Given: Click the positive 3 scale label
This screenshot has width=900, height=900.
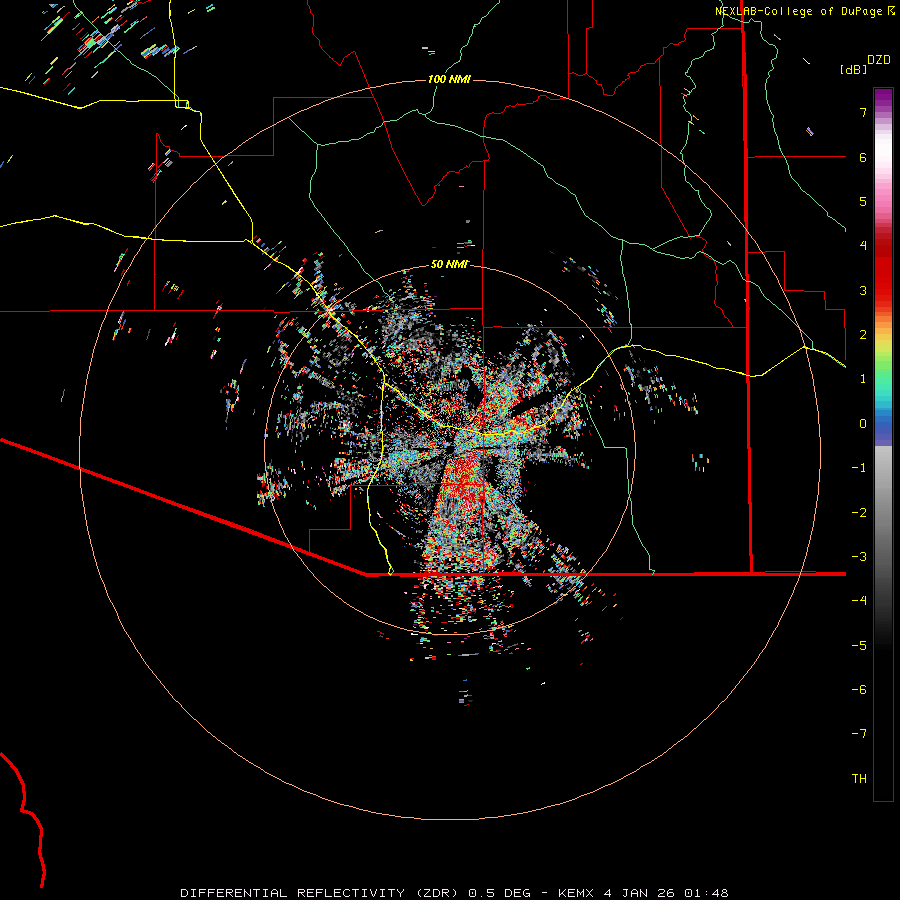Looking at the screenshot, I should [x=863, y=290].
